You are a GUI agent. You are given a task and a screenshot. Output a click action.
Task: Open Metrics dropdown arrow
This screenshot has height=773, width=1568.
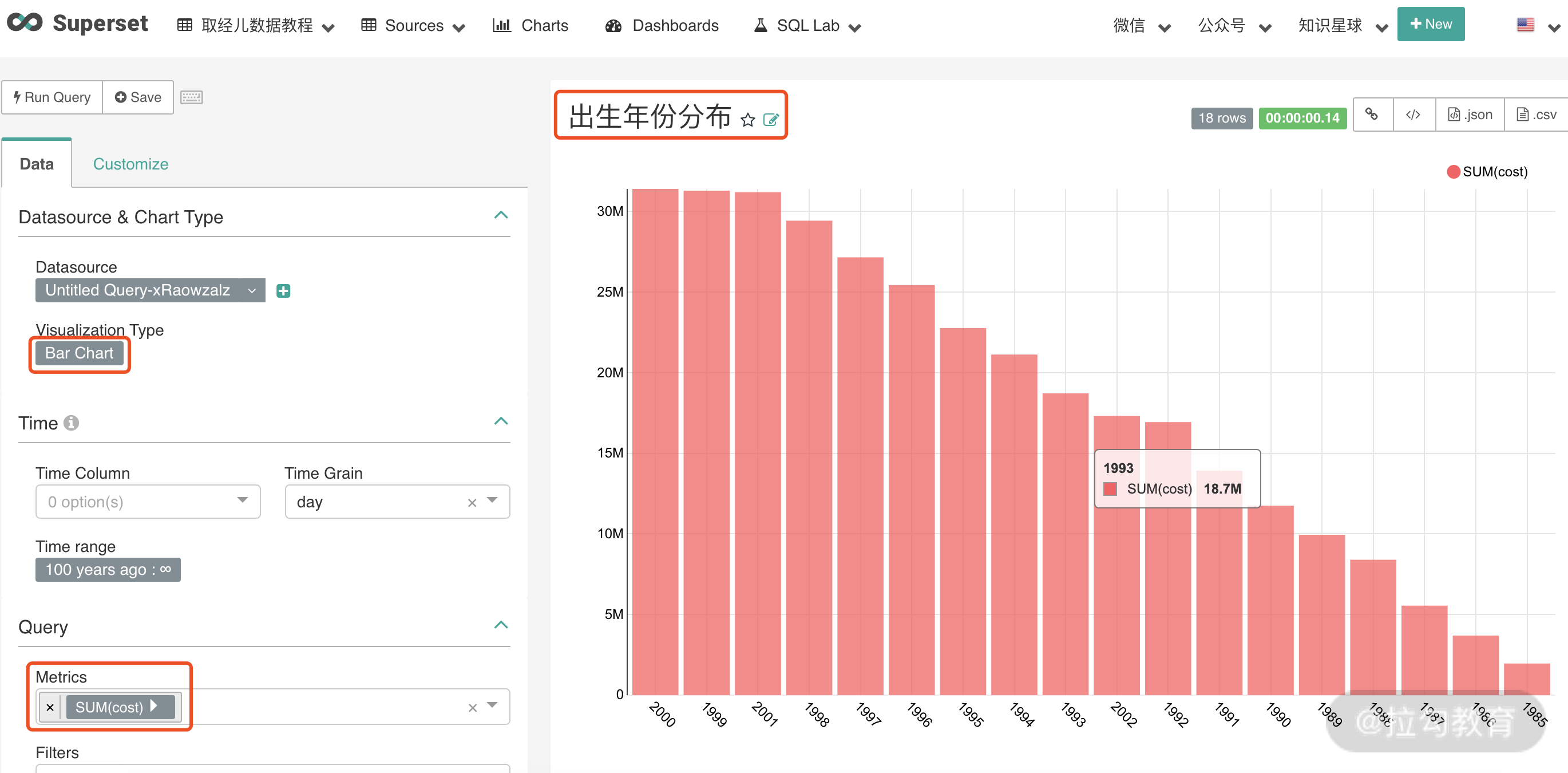492,705
